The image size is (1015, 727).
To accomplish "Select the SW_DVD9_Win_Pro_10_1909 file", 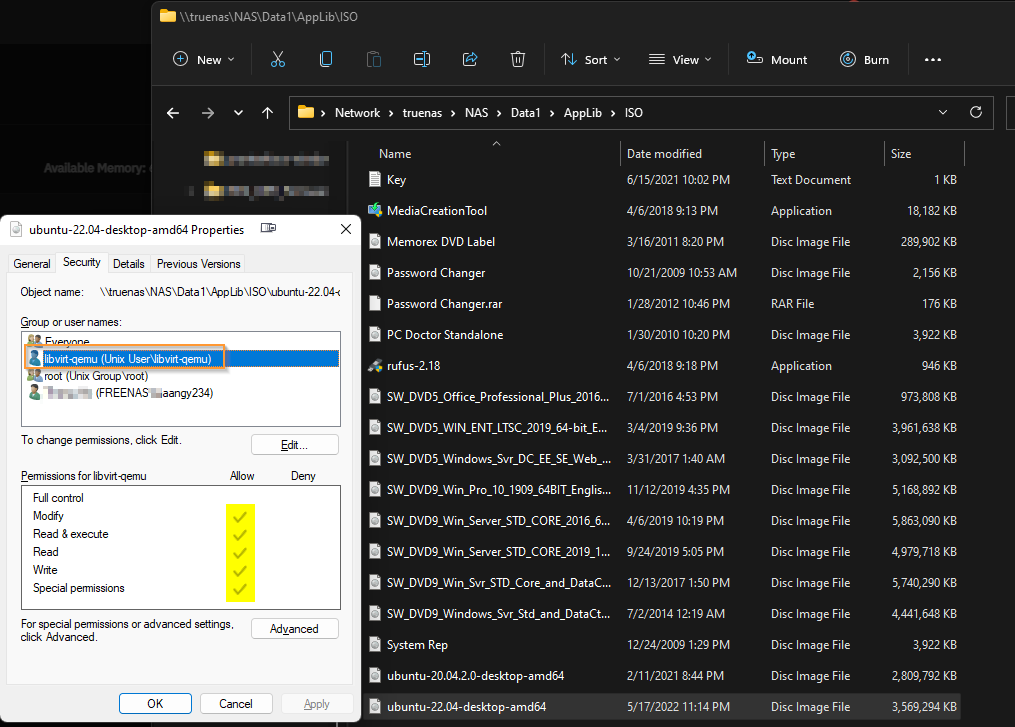I will pos(498,490).
